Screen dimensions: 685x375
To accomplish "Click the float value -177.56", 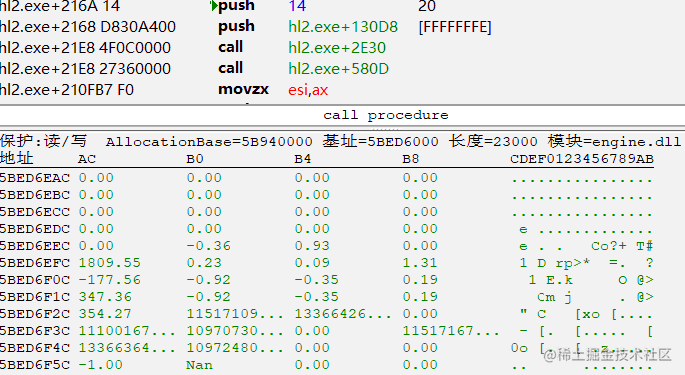I will click(x=110, y=280).
